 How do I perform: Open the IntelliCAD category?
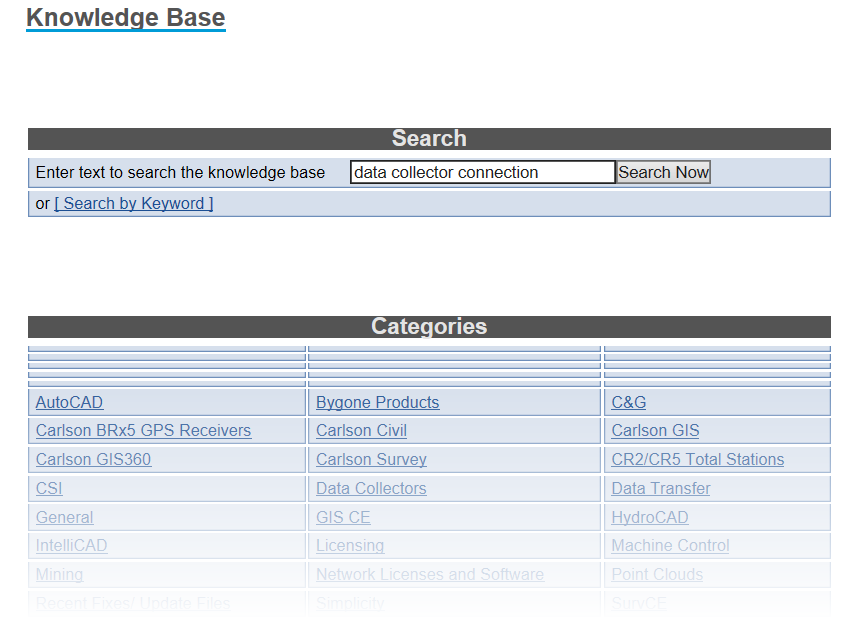pos(71,545)
